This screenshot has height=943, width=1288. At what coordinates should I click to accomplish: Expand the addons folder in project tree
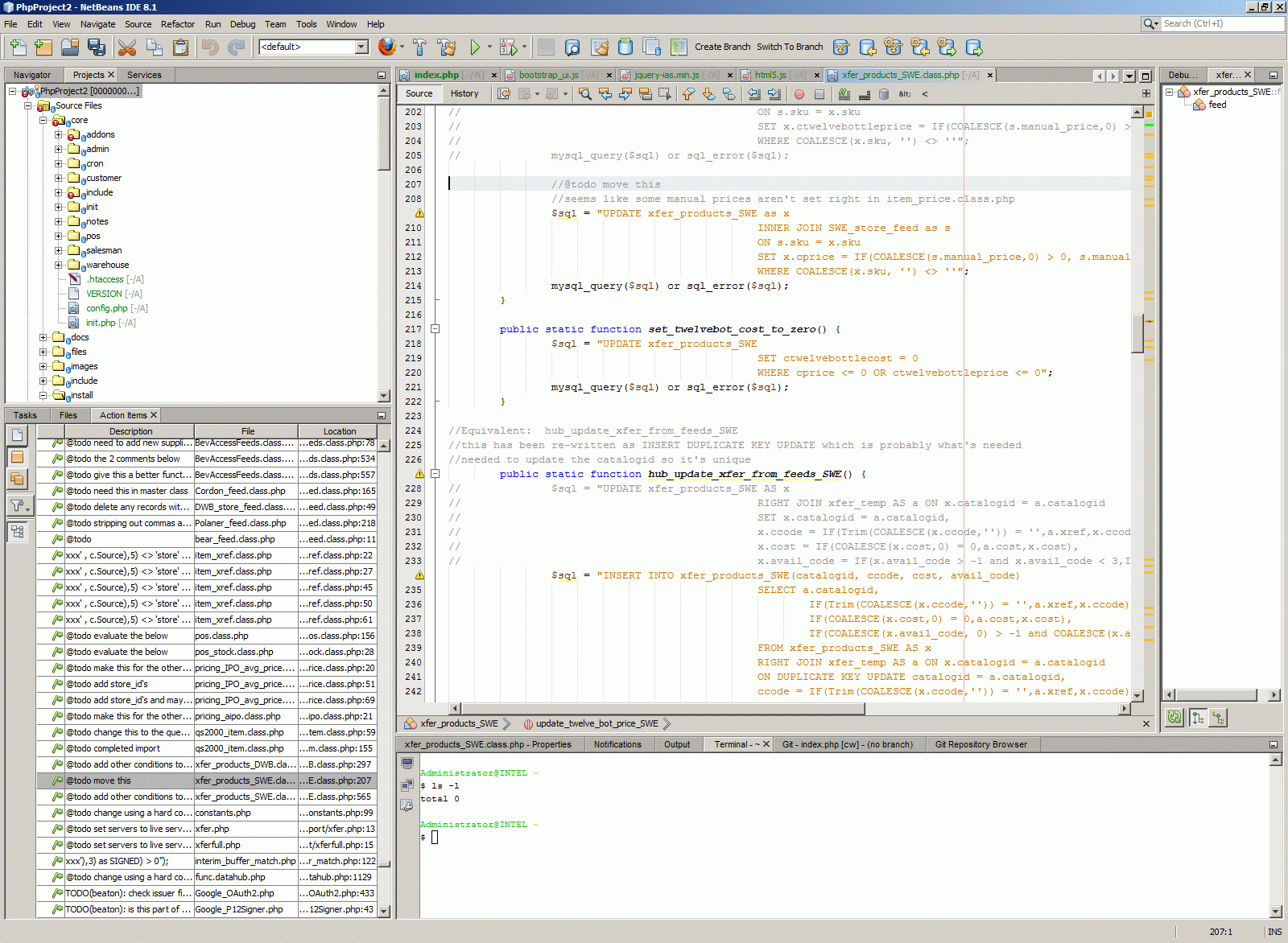58,134
